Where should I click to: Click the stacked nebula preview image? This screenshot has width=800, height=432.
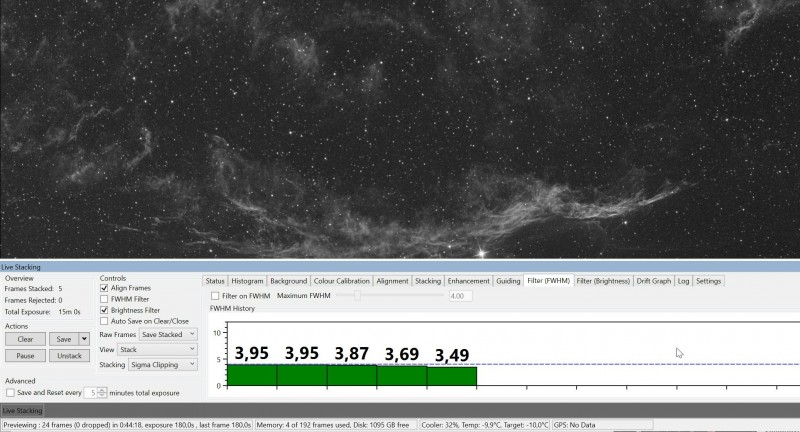(400, 129)
